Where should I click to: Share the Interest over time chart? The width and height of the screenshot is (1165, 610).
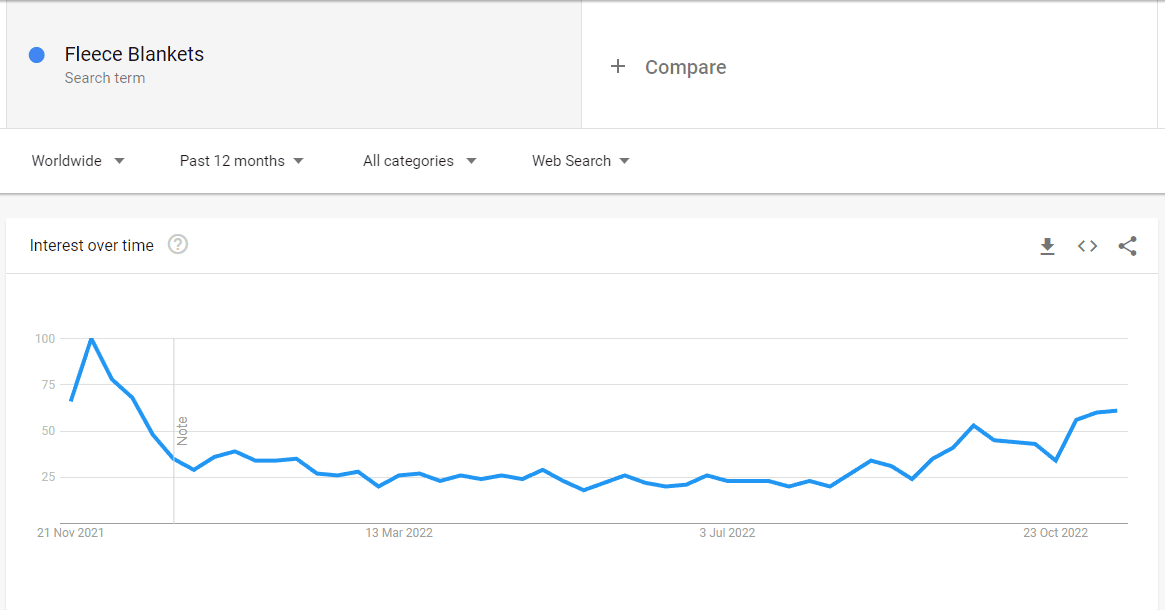tap(1127, 246)
